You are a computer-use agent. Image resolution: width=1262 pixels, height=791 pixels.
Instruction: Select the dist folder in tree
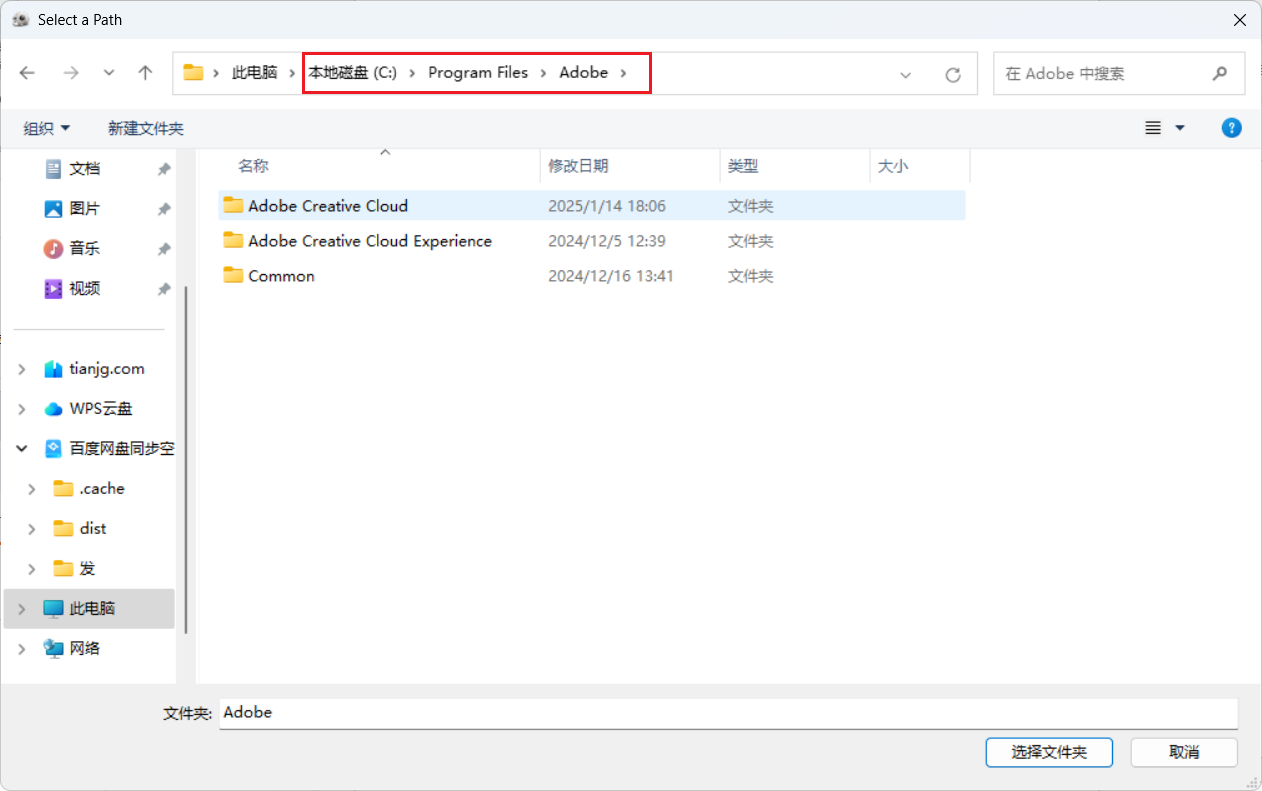[93, 529]
